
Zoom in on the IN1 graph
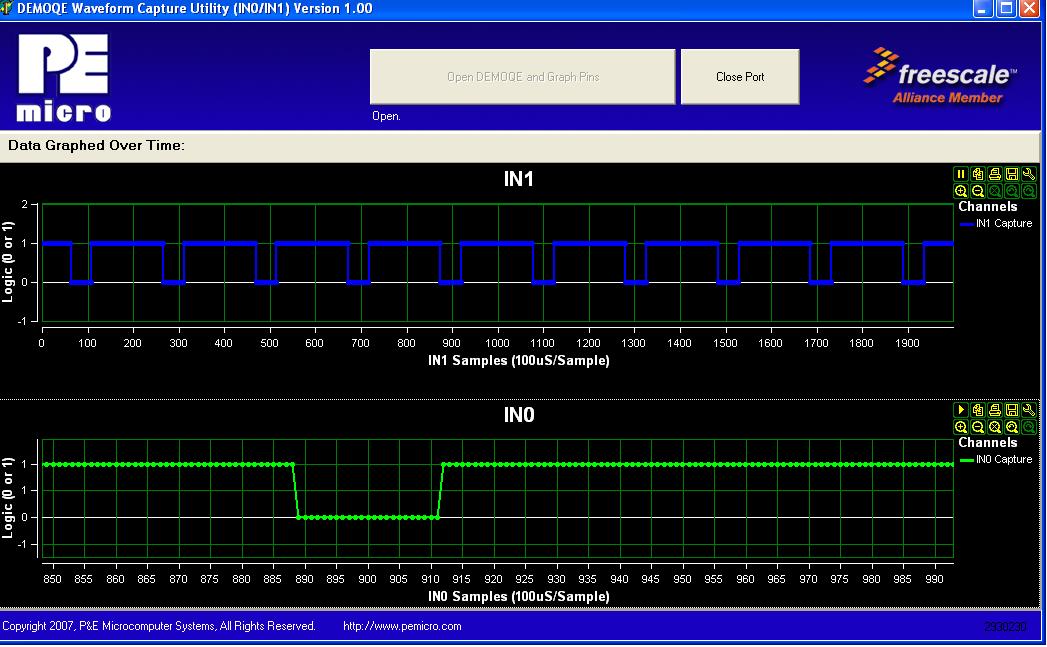coord(961,191)
